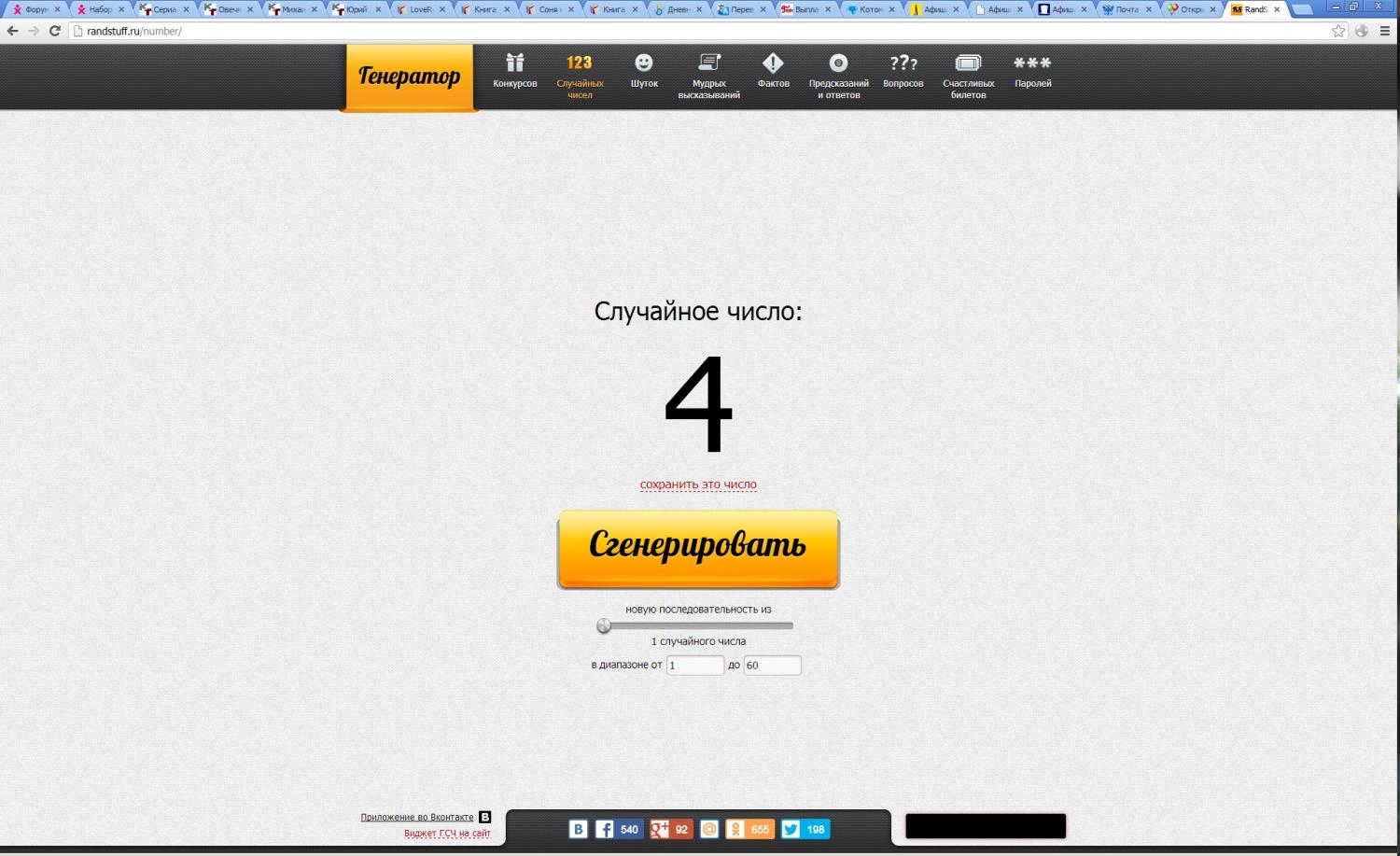1400x856 pixels.
Task: Open the Конкурсов gift icon generator
Action: click(x=514, y=72)
